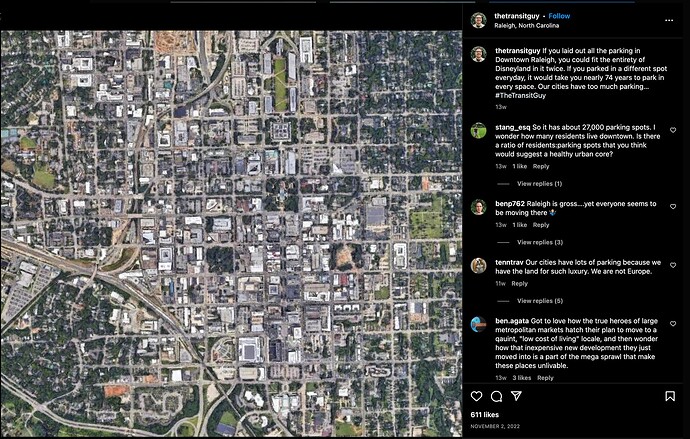The width and height of the screenshot is (690, 439).
Task: Open tenntrav username link
Action: [509, 262]
